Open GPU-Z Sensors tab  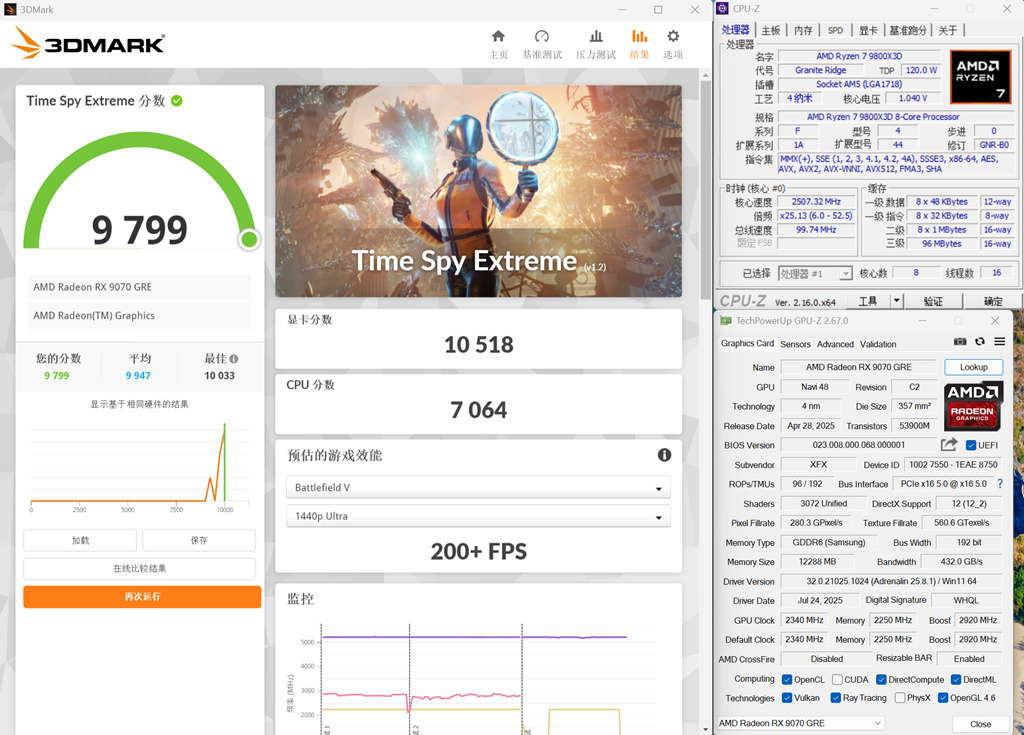coord(795,344)
